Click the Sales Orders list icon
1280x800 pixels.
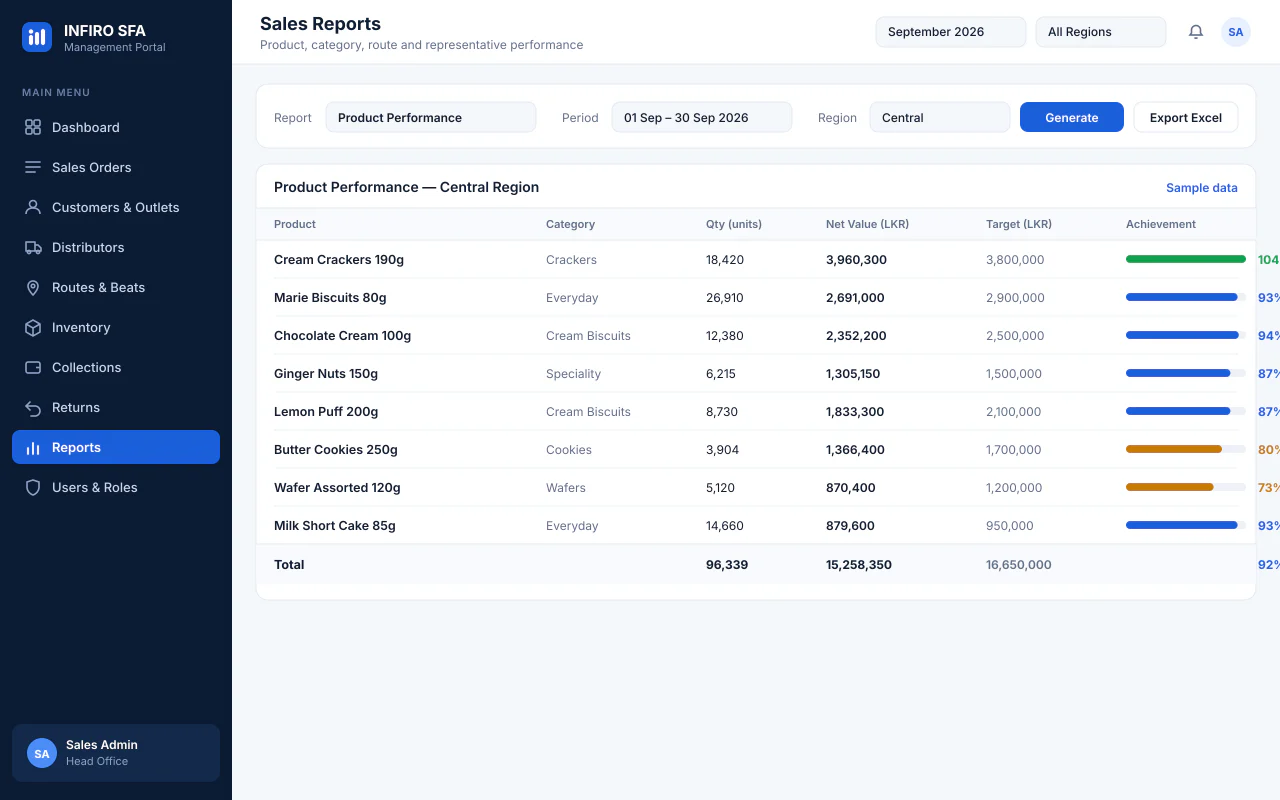tap(33, 167)
